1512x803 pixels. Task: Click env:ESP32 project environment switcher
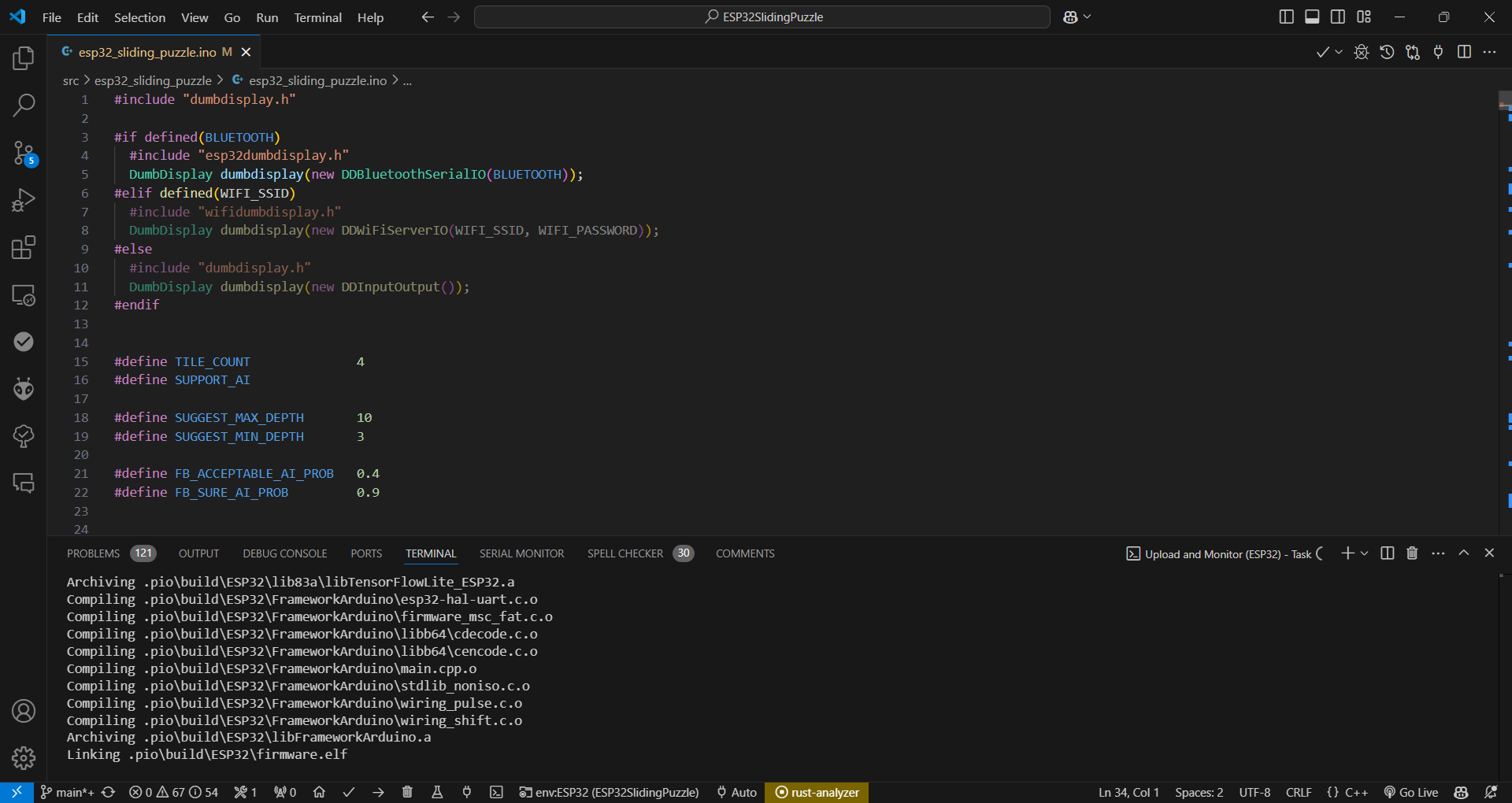(609, 792)
